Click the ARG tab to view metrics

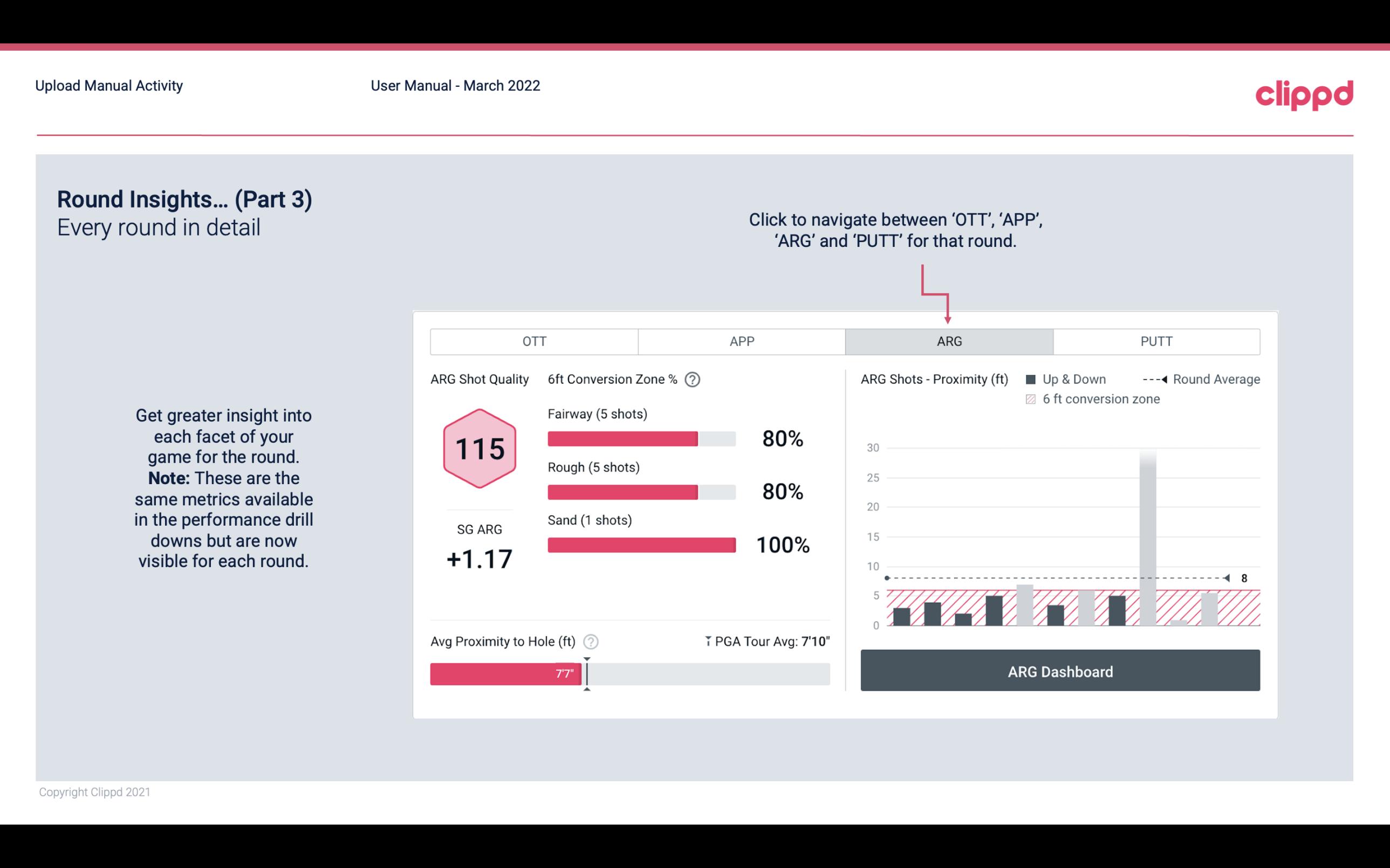tap(947, 341)
